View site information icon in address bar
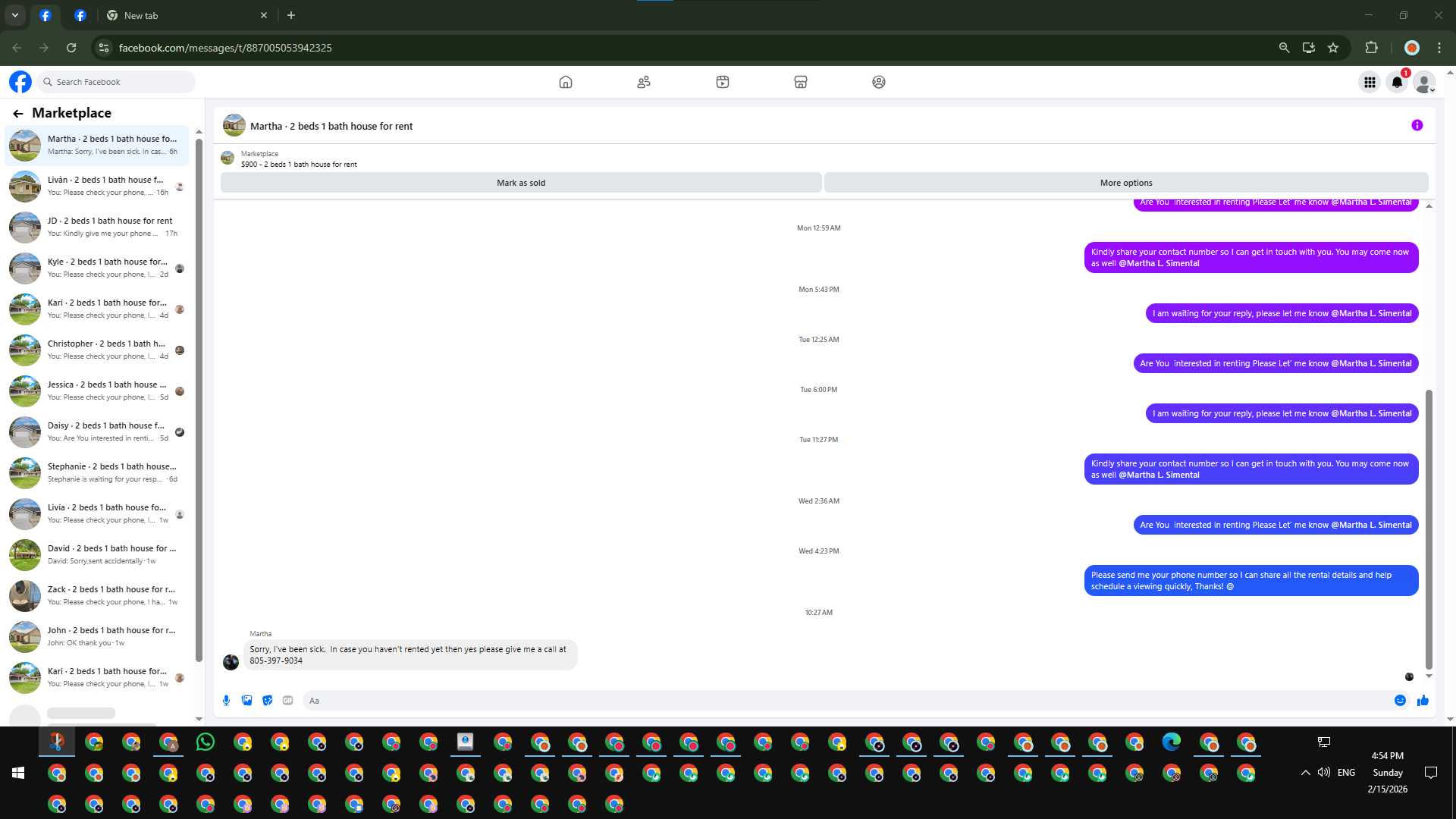The width and height of the screenshot is (1456, 819). click(x=104, y=48)
